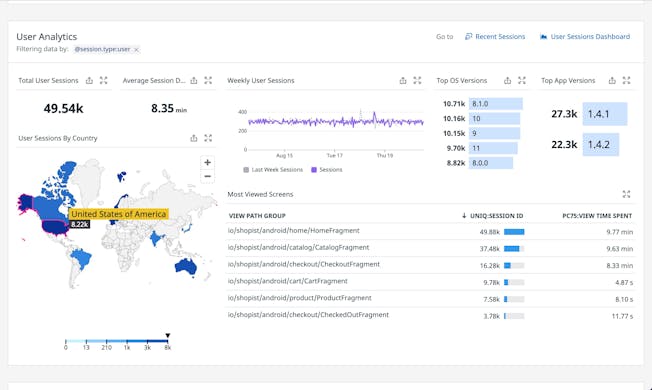Open Recent Sessions link
The height and width of the screenshot is (390, 652).
(500, 37)
